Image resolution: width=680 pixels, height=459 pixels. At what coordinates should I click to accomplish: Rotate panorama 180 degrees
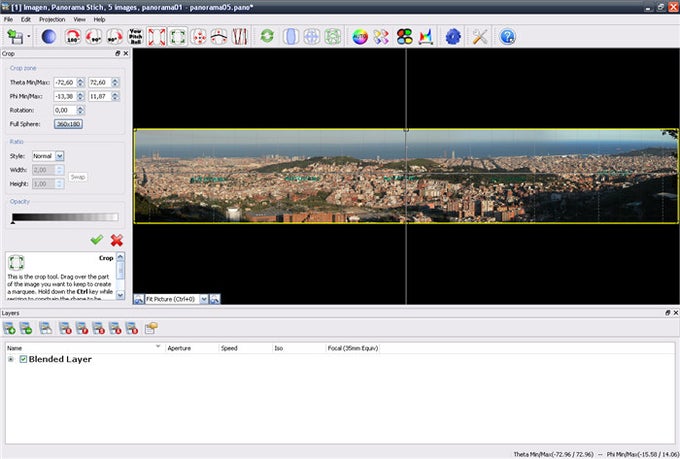(x=72, y=36)
